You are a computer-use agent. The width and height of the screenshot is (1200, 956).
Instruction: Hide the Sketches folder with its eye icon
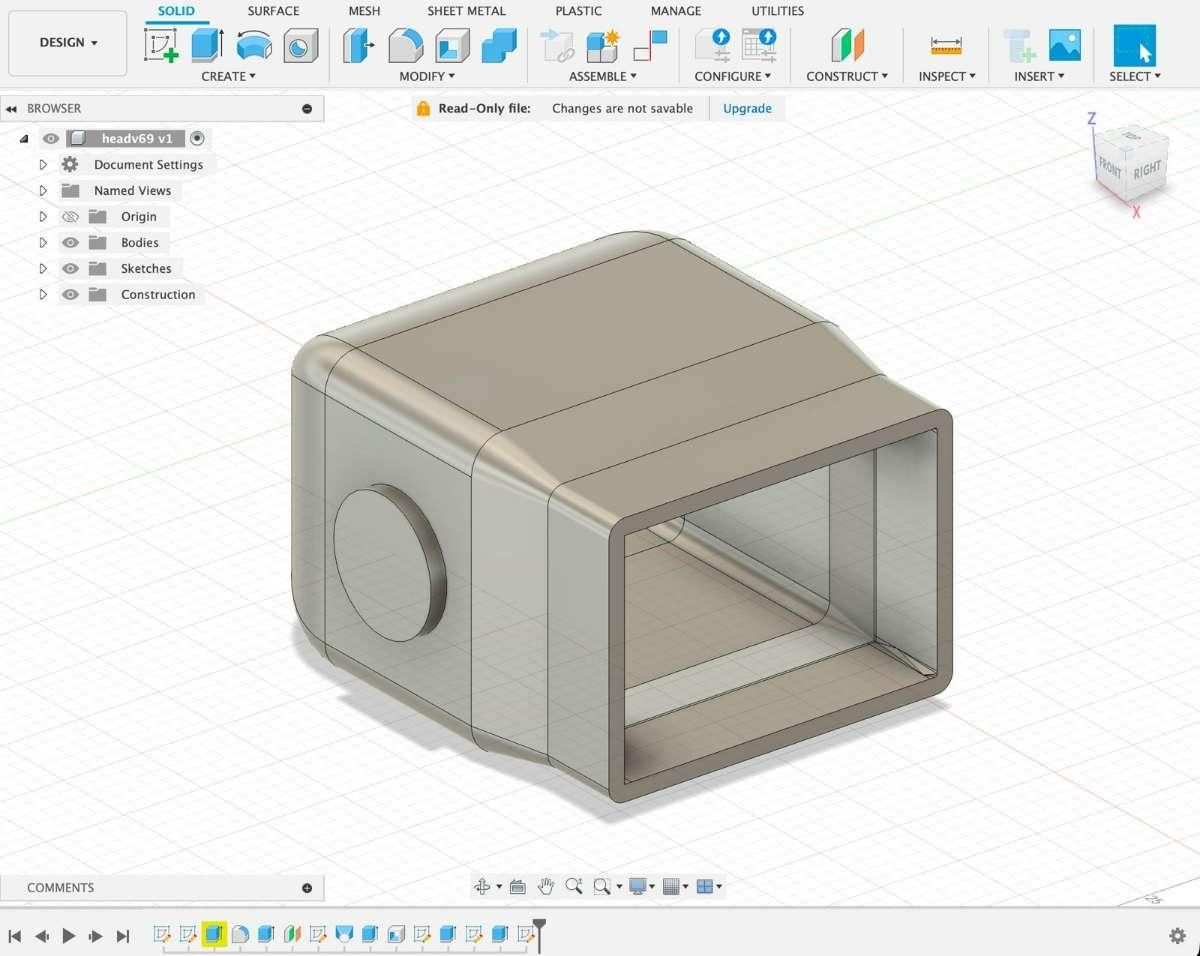coord(70,268)
